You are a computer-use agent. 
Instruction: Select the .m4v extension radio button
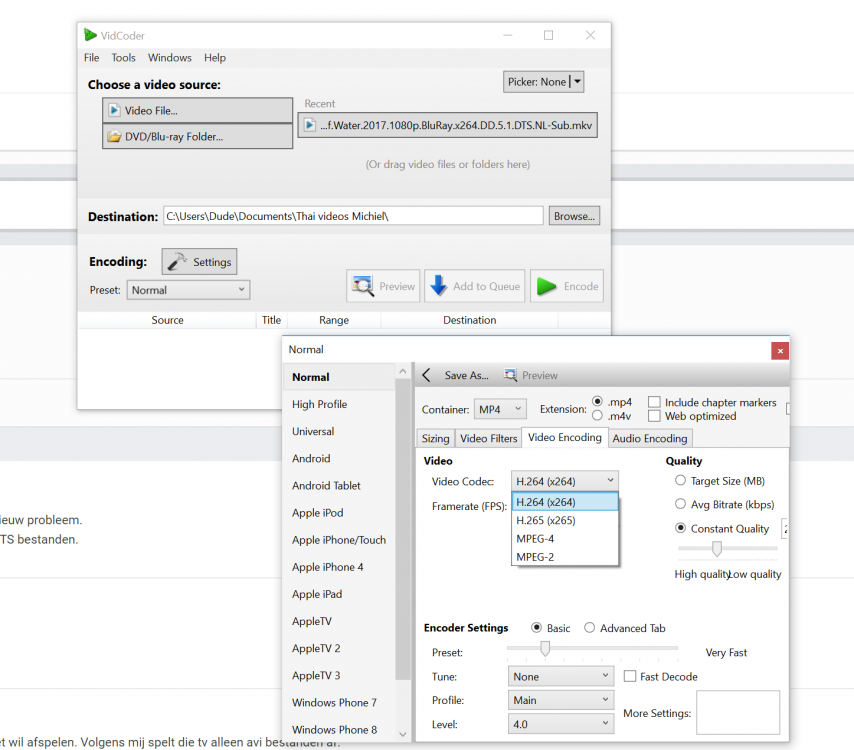[x=598, y=416]
